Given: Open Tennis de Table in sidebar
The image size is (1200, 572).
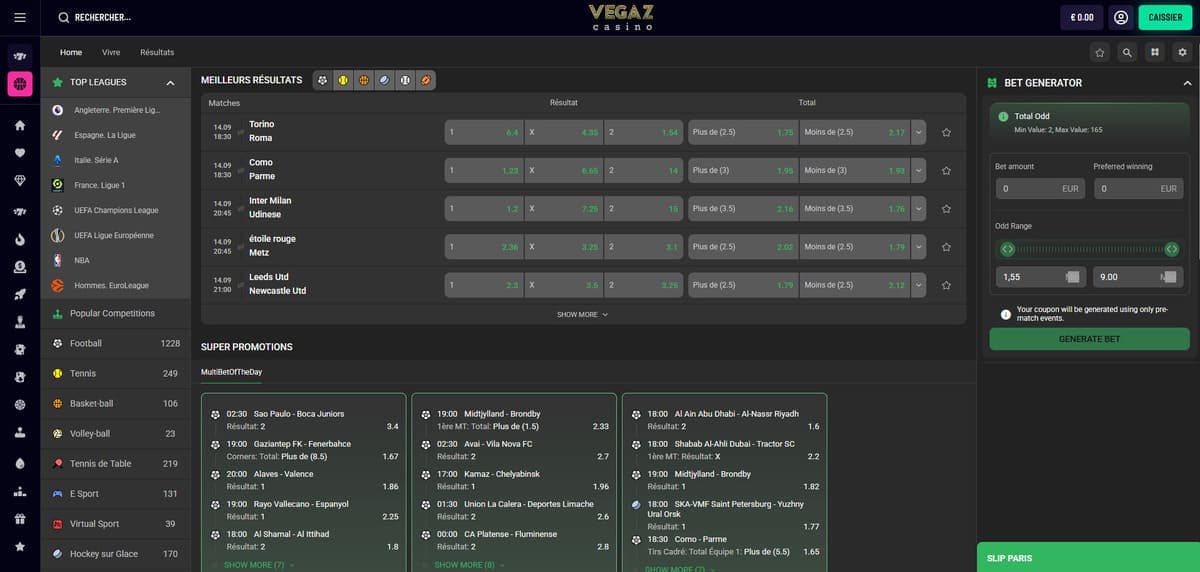Looking at the screenshot, I should (115, 463).
